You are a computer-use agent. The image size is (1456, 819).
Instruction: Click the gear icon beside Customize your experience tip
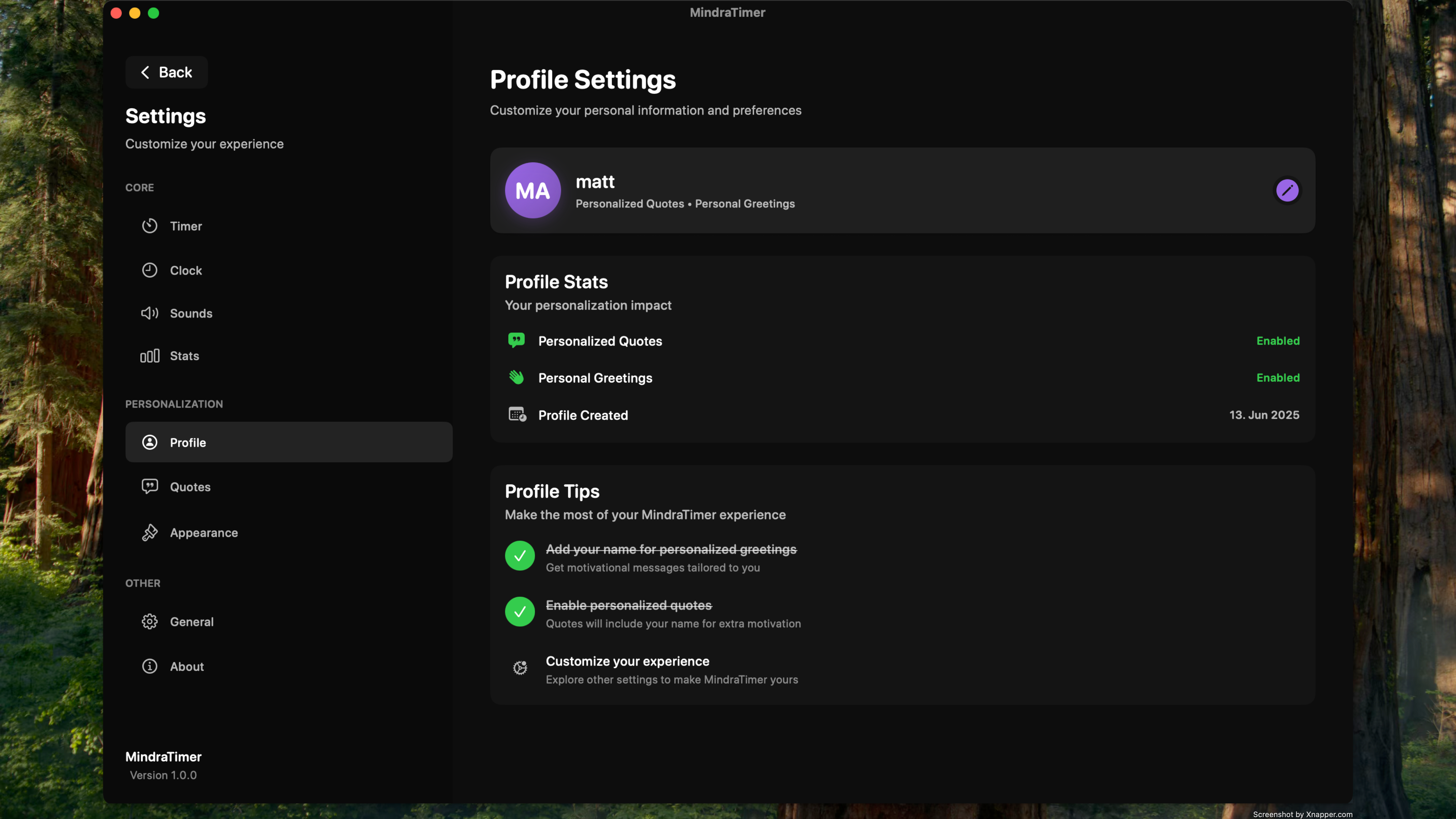(520, 668)
